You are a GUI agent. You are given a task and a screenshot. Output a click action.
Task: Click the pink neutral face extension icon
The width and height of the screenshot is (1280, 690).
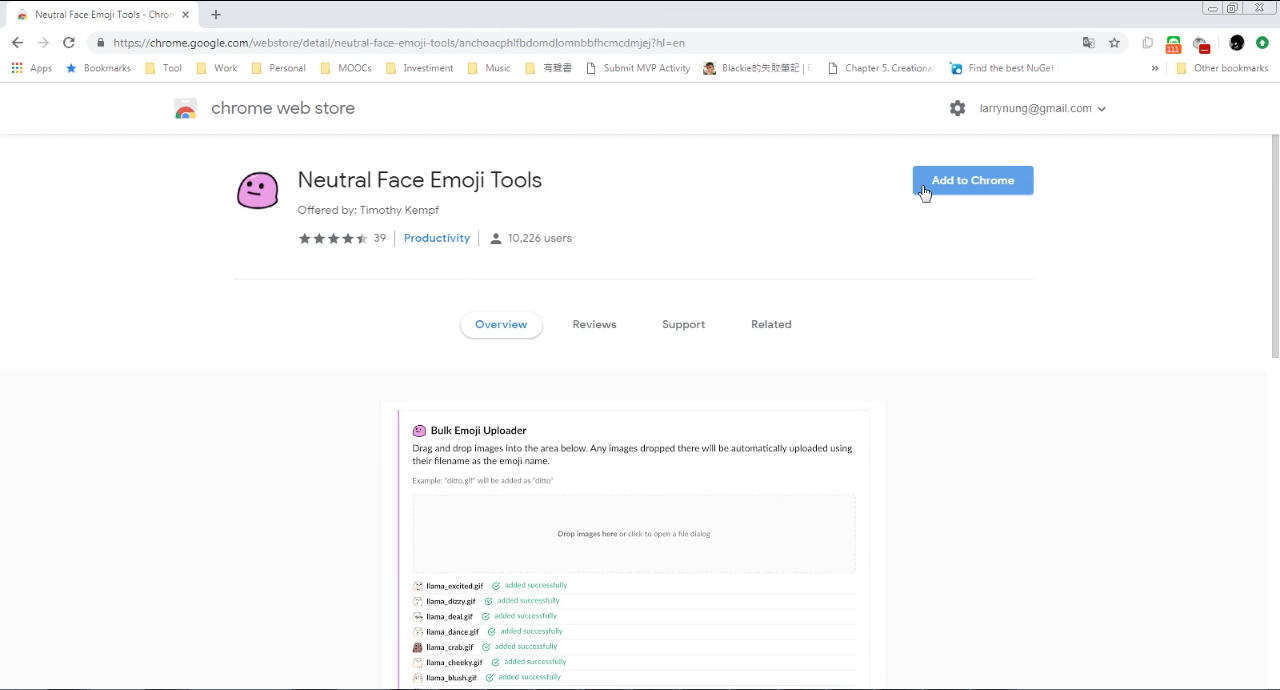coord(257,190)
